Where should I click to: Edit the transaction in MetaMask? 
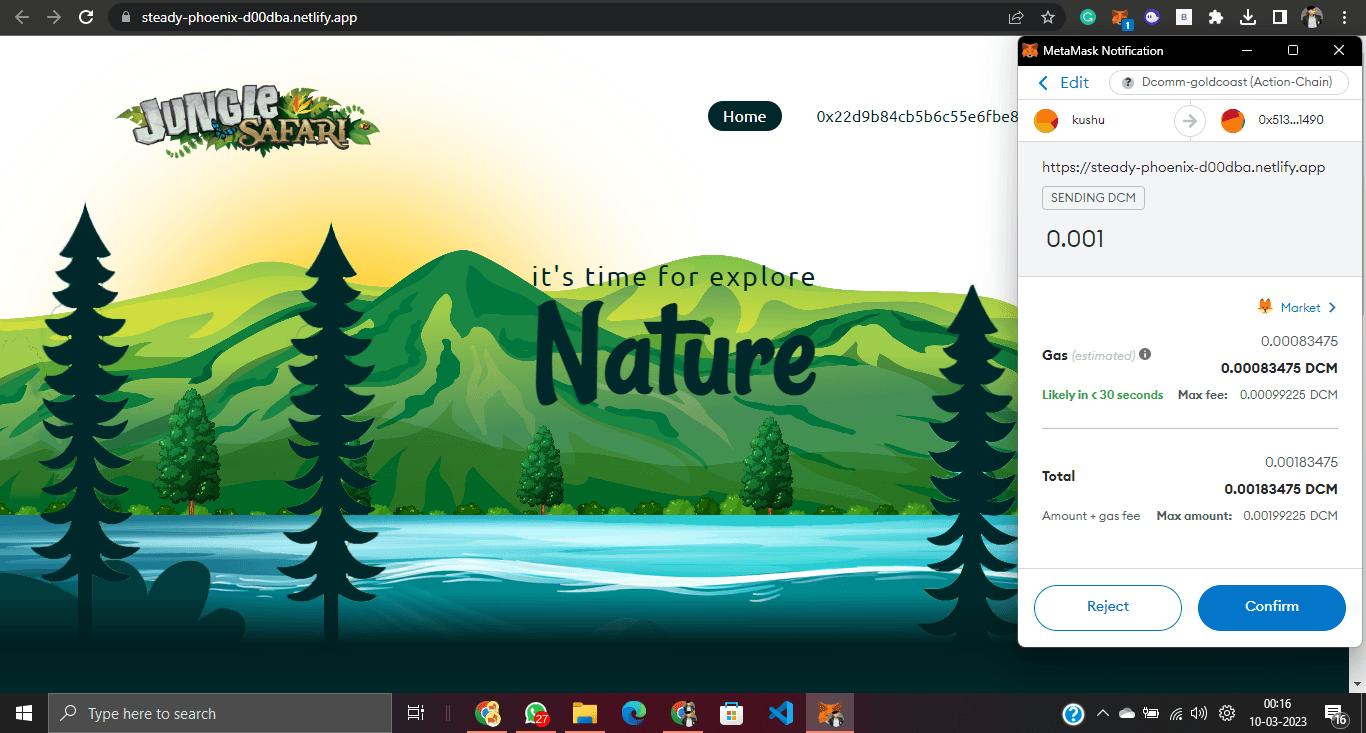coord(1075,83)
